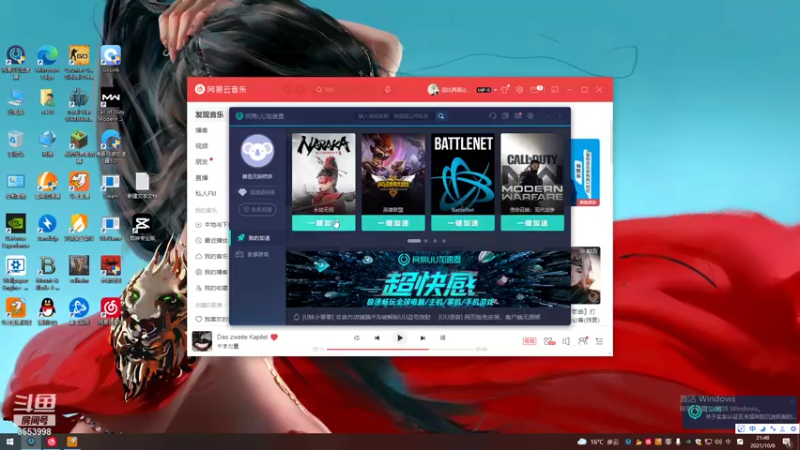The width and height of the screenshot is (800, 450).
Task: Select Discover Music (发现音乐) in NetEase sidebar
Action: coord(209,115)
